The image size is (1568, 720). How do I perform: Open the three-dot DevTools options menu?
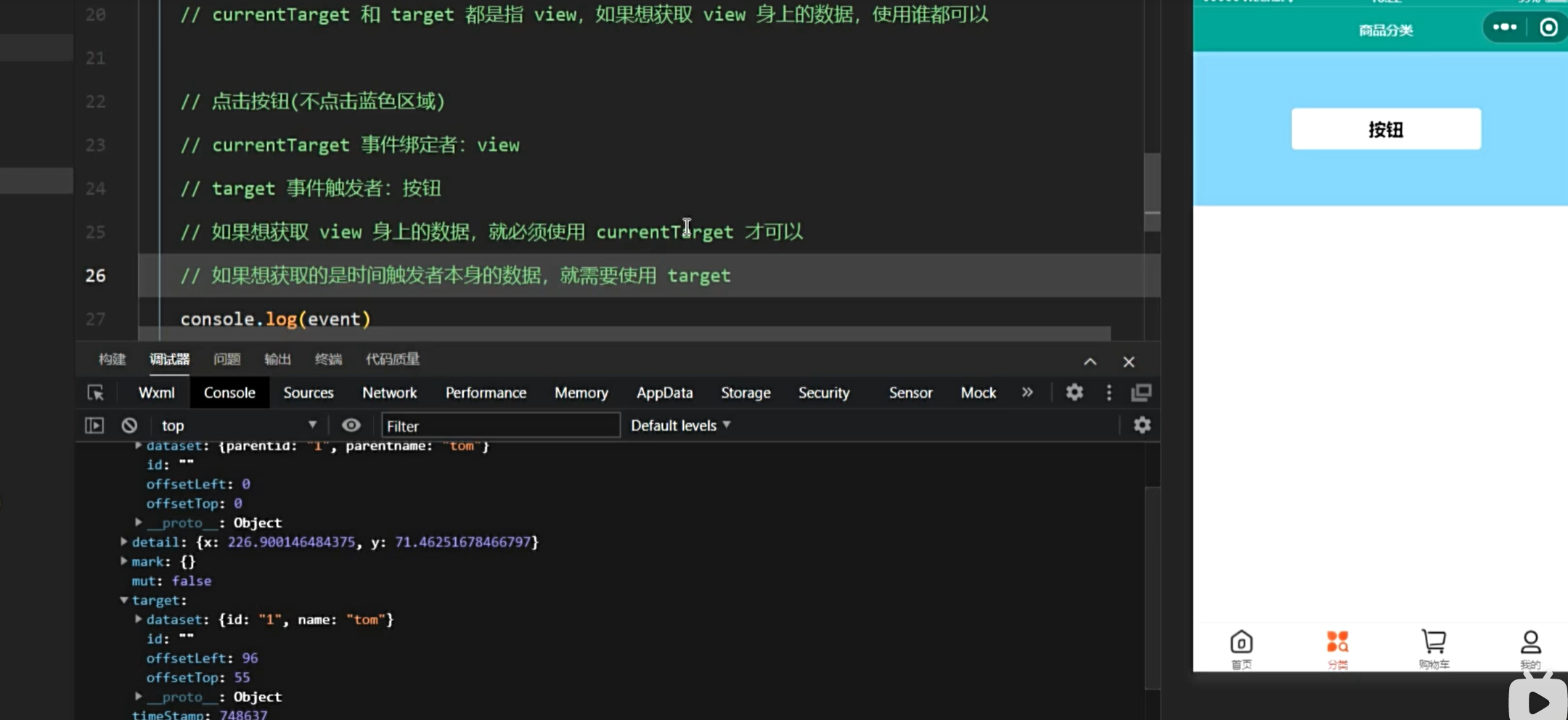point(1108,393)
